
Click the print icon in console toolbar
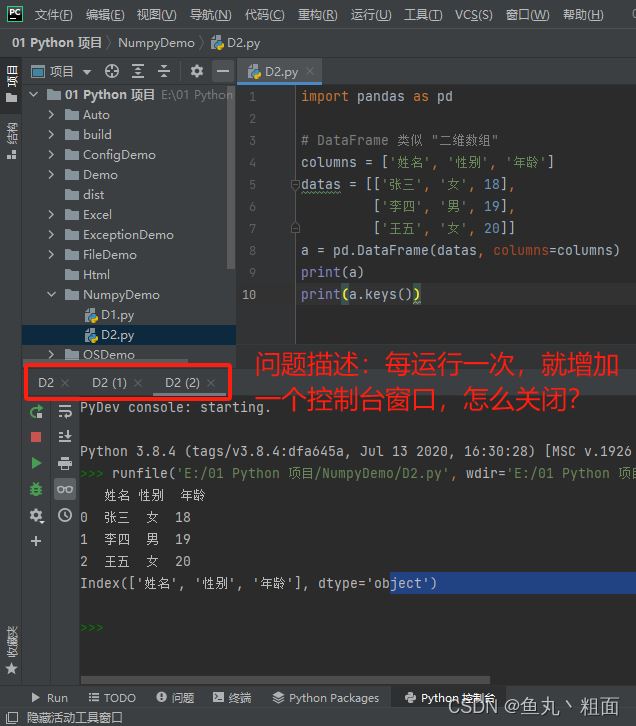pos(65,463)
